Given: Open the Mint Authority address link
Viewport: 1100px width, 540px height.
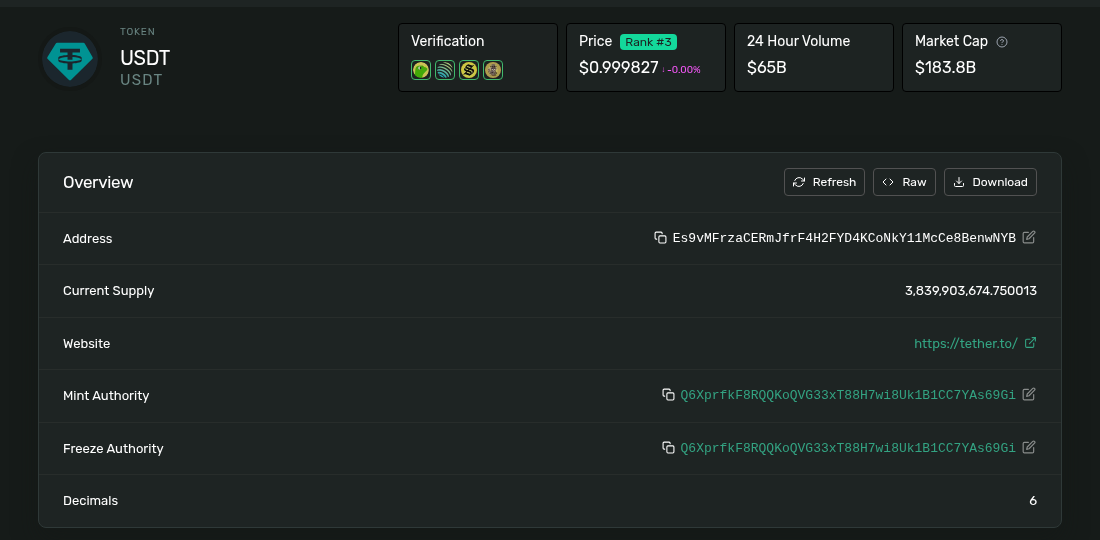Looking at the screenshot, I should (x=847, y=396).
